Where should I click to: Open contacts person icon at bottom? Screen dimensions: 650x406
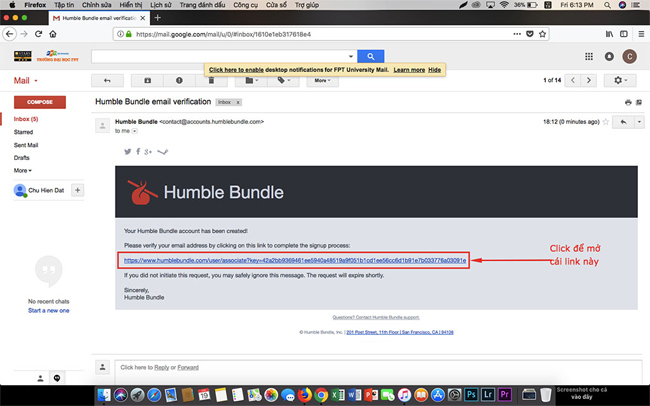40,378
